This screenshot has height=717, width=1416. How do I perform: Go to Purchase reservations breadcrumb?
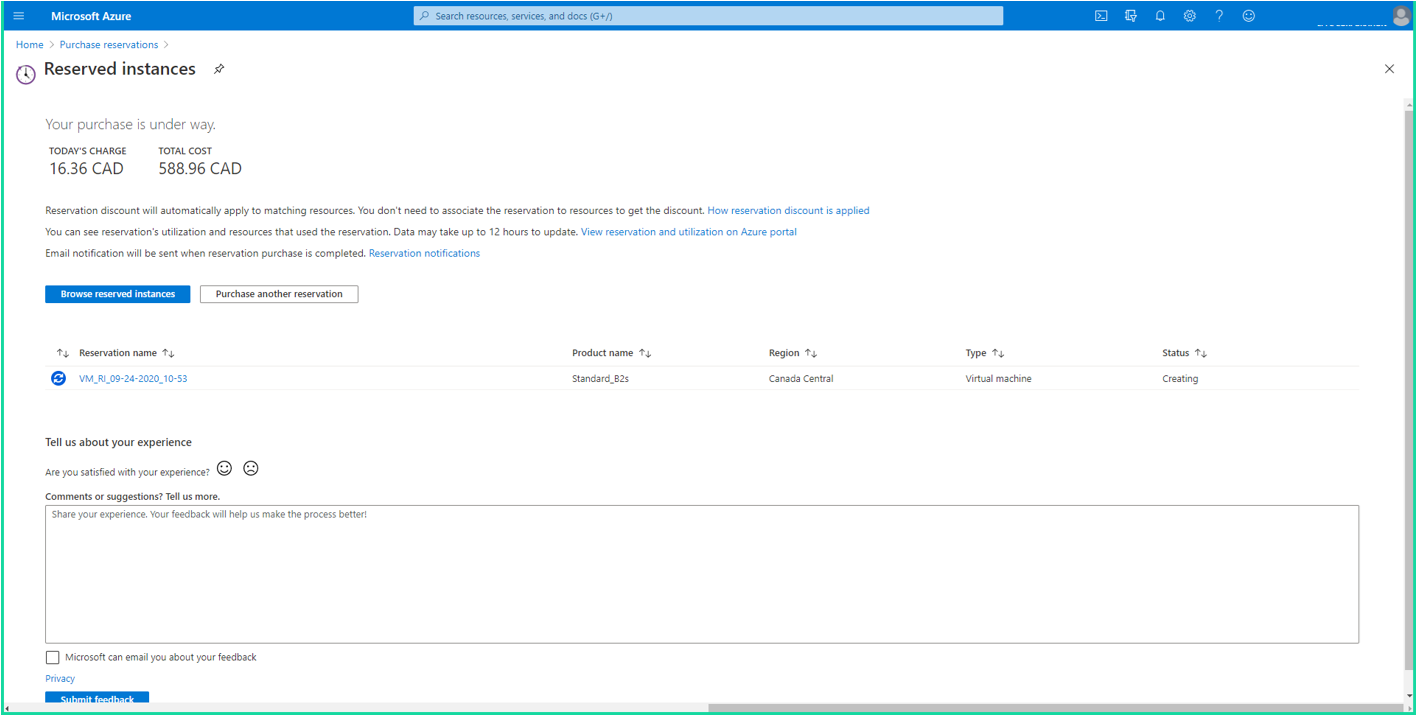point(109,45)
